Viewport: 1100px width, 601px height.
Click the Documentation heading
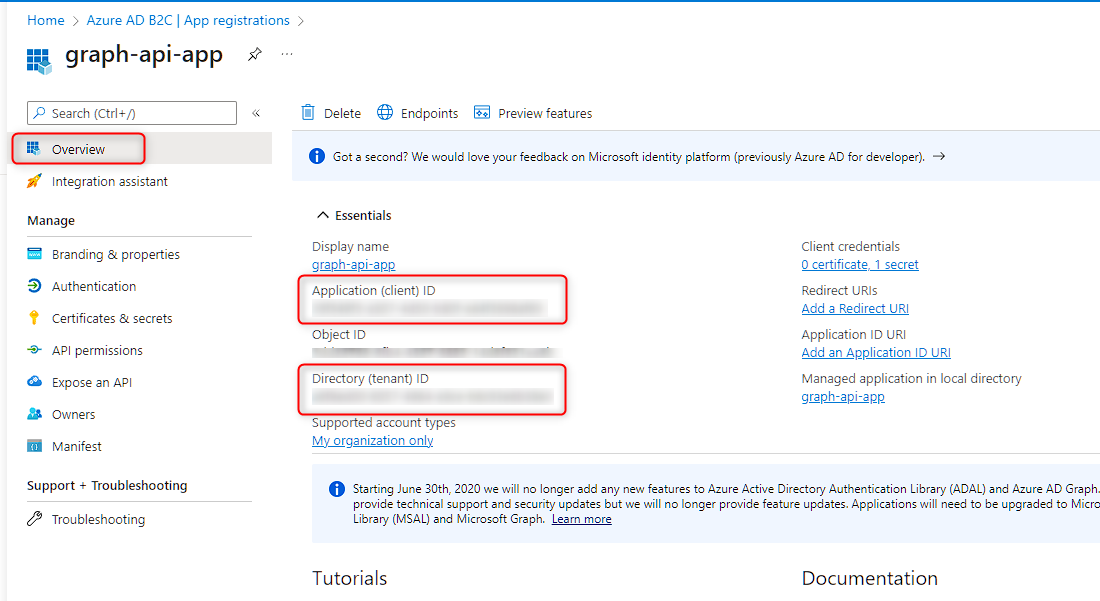click(x=870, y=578)
